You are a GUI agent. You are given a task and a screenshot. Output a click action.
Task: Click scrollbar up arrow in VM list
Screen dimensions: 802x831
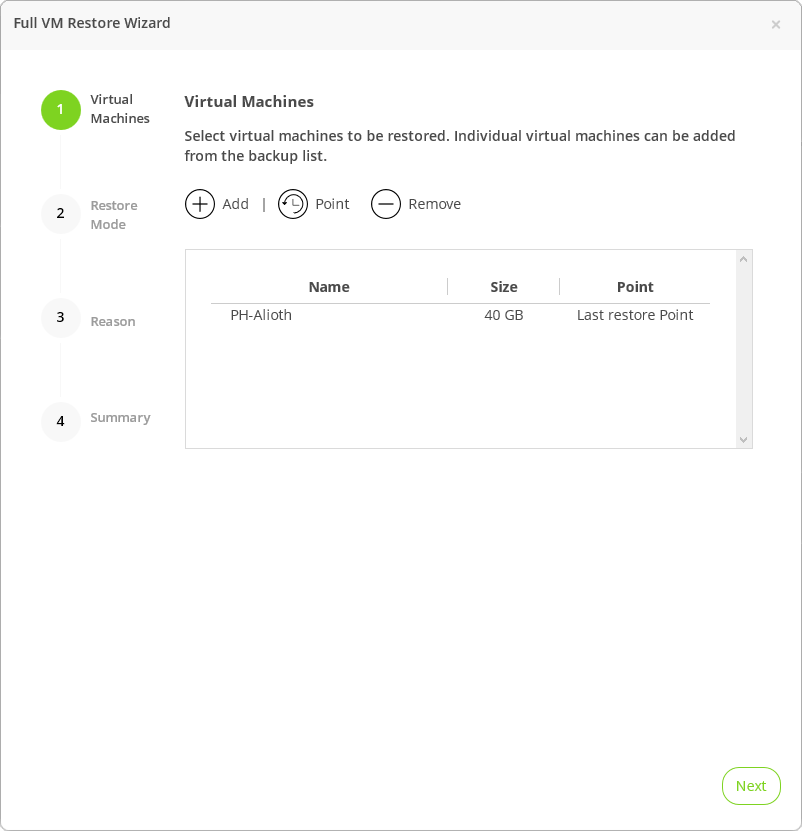pyautogui.click(x=743, y=260)
